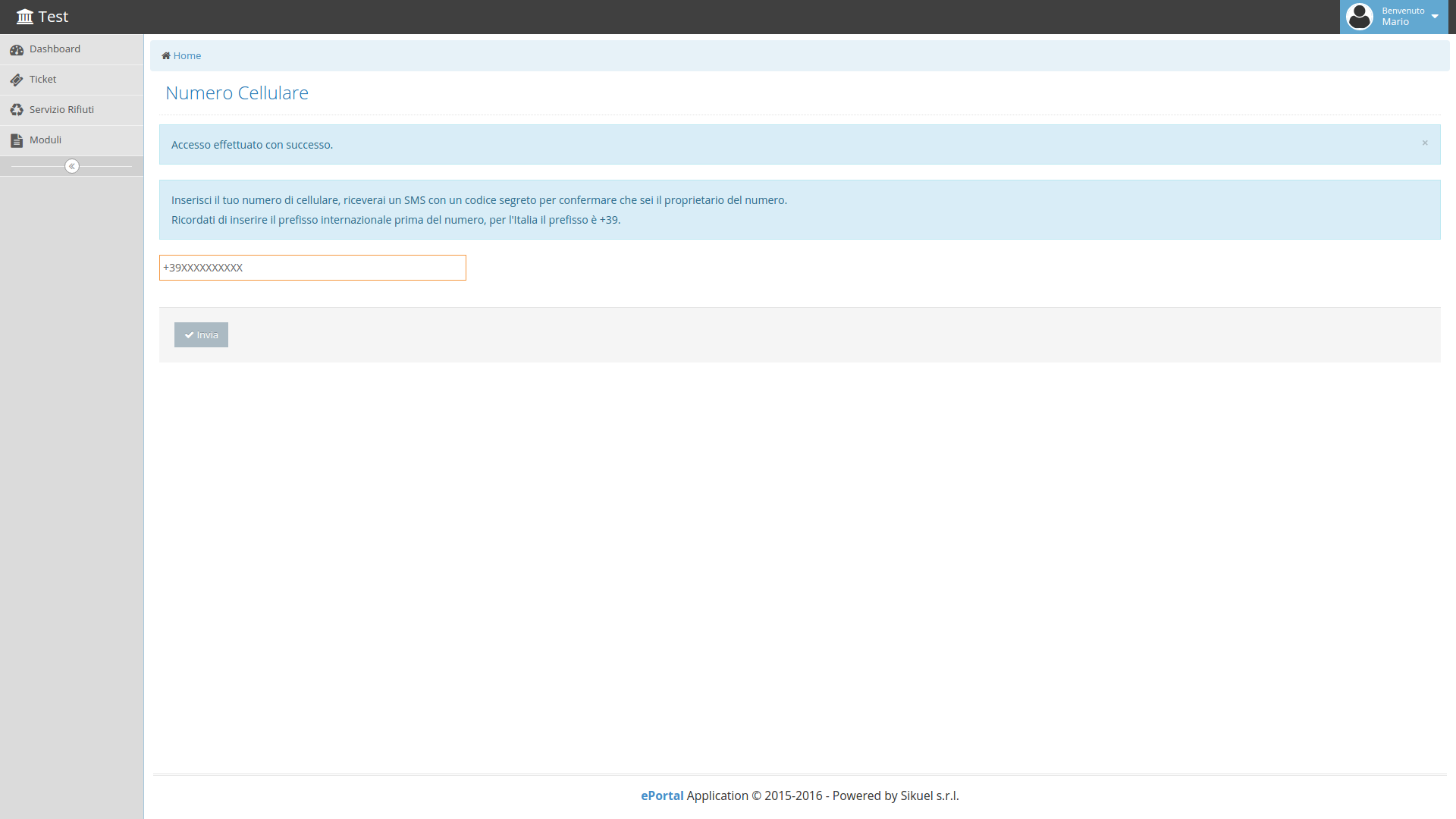Screen dimensions: 1456x819
Task: Open the Ticket menu item
Action: [x=43, y=80]
